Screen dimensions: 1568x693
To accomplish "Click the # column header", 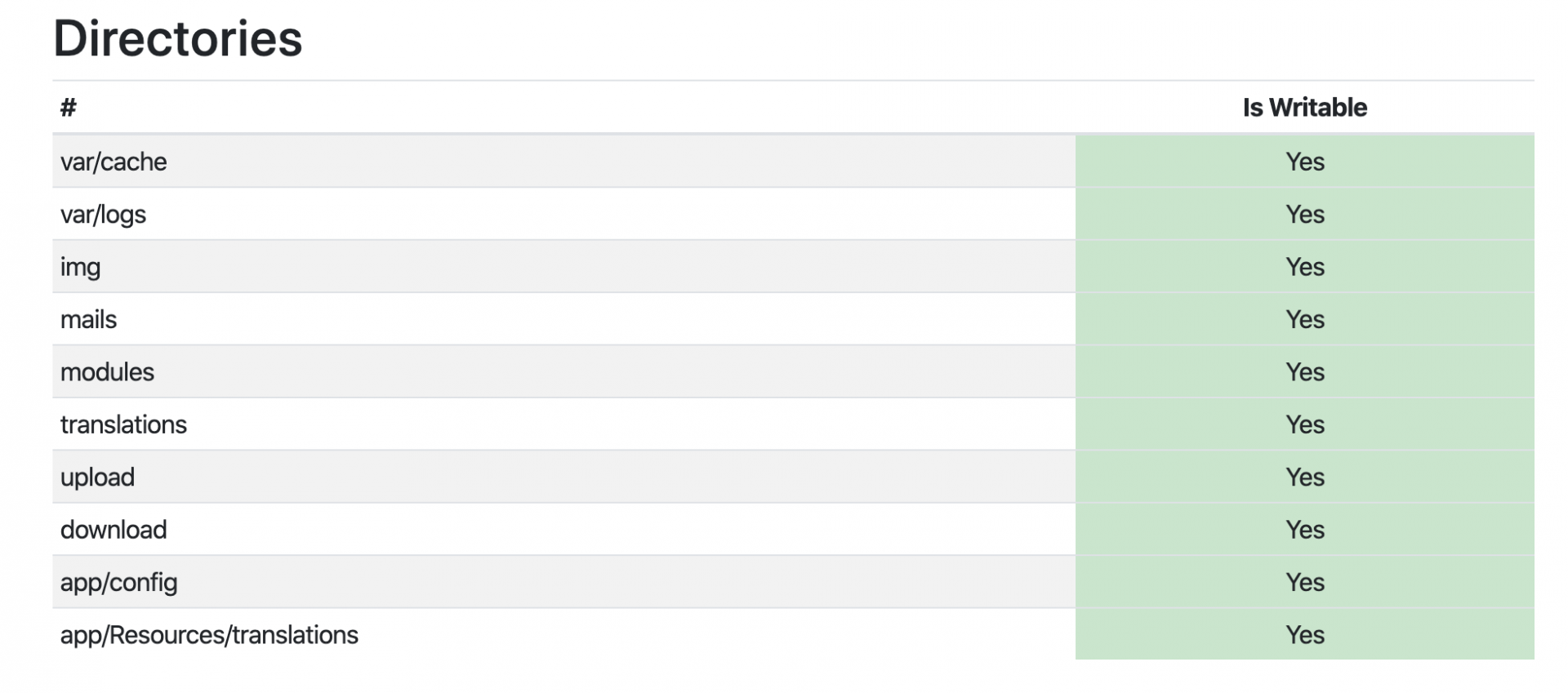I will pyautogui.click(x=69, y=107).
